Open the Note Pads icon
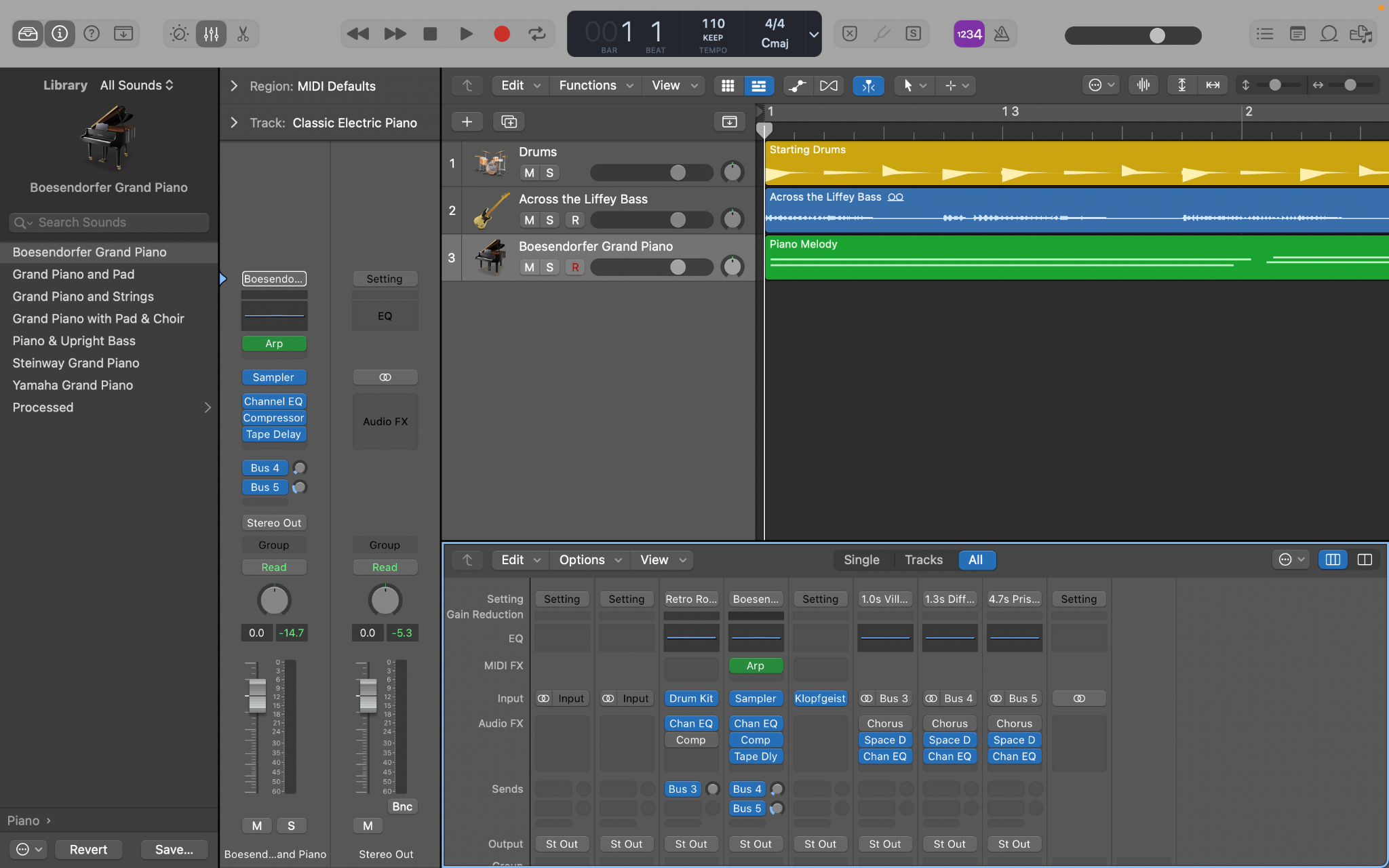Viewport: 1389px width, 868px height. tap(1297, 34)
